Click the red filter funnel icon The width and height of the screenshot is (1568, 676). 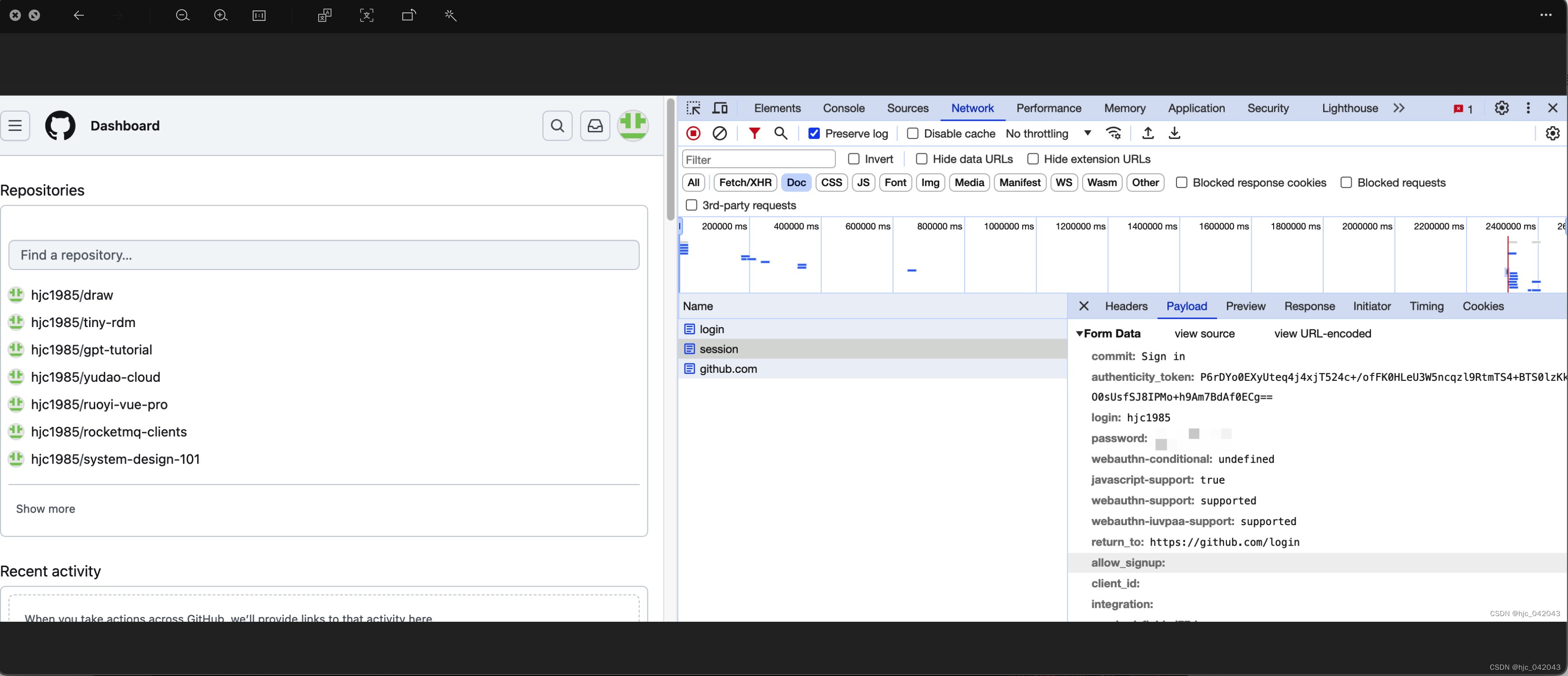point(754,133)
